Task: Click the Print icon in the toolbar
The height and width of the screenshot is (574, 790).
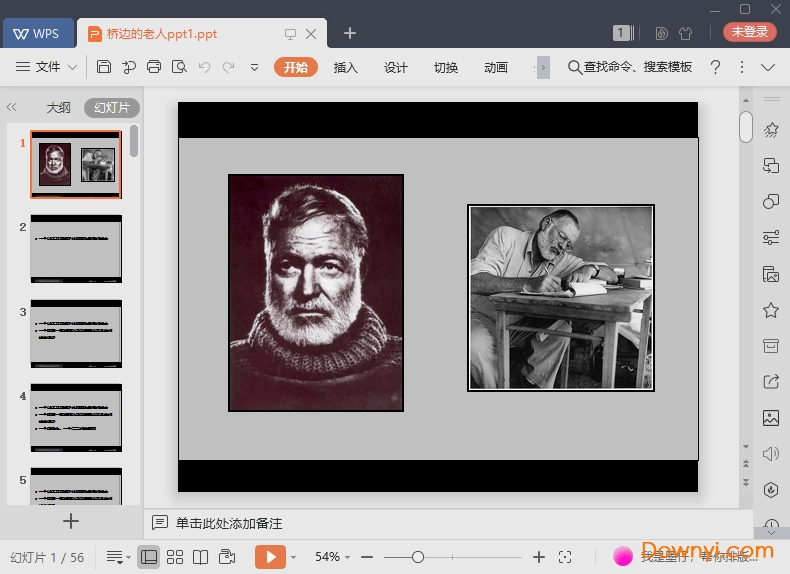Action: (x=154, y=67)
